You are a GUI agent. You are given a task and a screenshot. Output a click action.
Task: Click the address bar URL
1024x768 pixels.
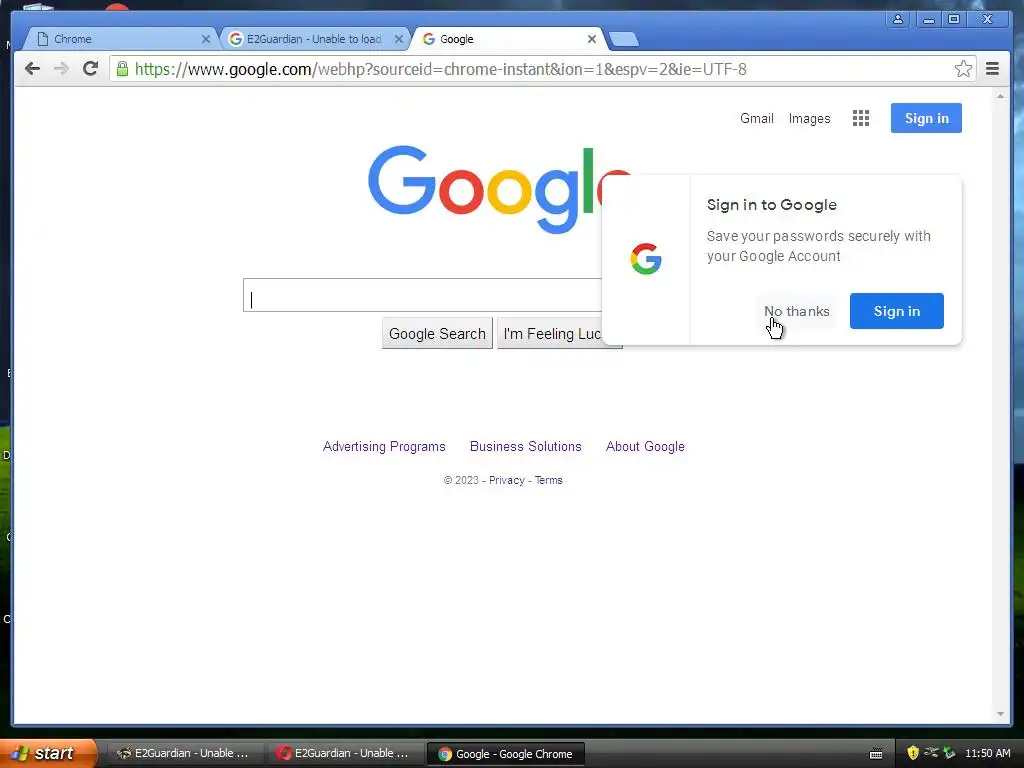click(x=440, y=69)
